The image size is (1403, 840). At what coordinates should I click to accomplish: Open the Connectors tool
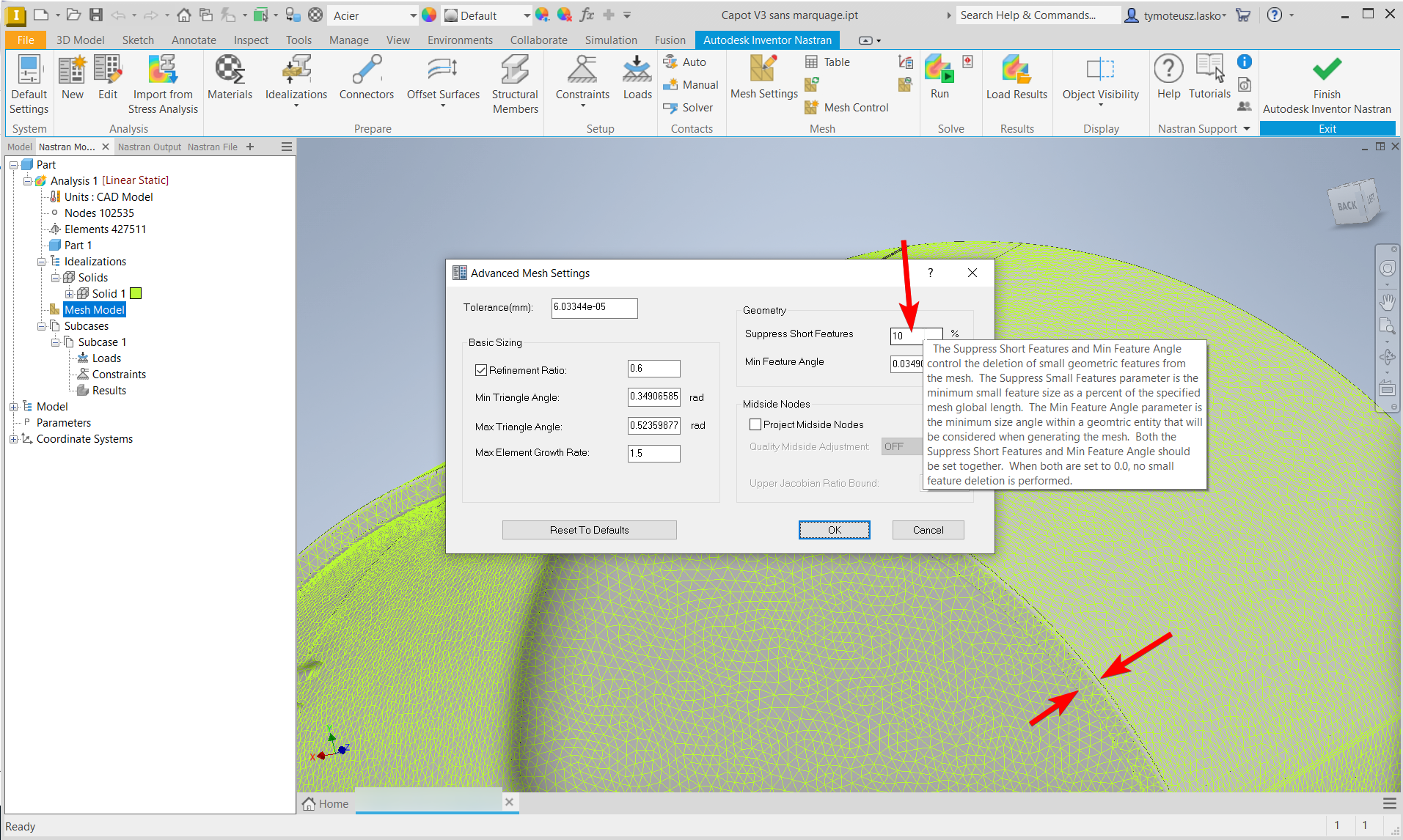(366, 78)
